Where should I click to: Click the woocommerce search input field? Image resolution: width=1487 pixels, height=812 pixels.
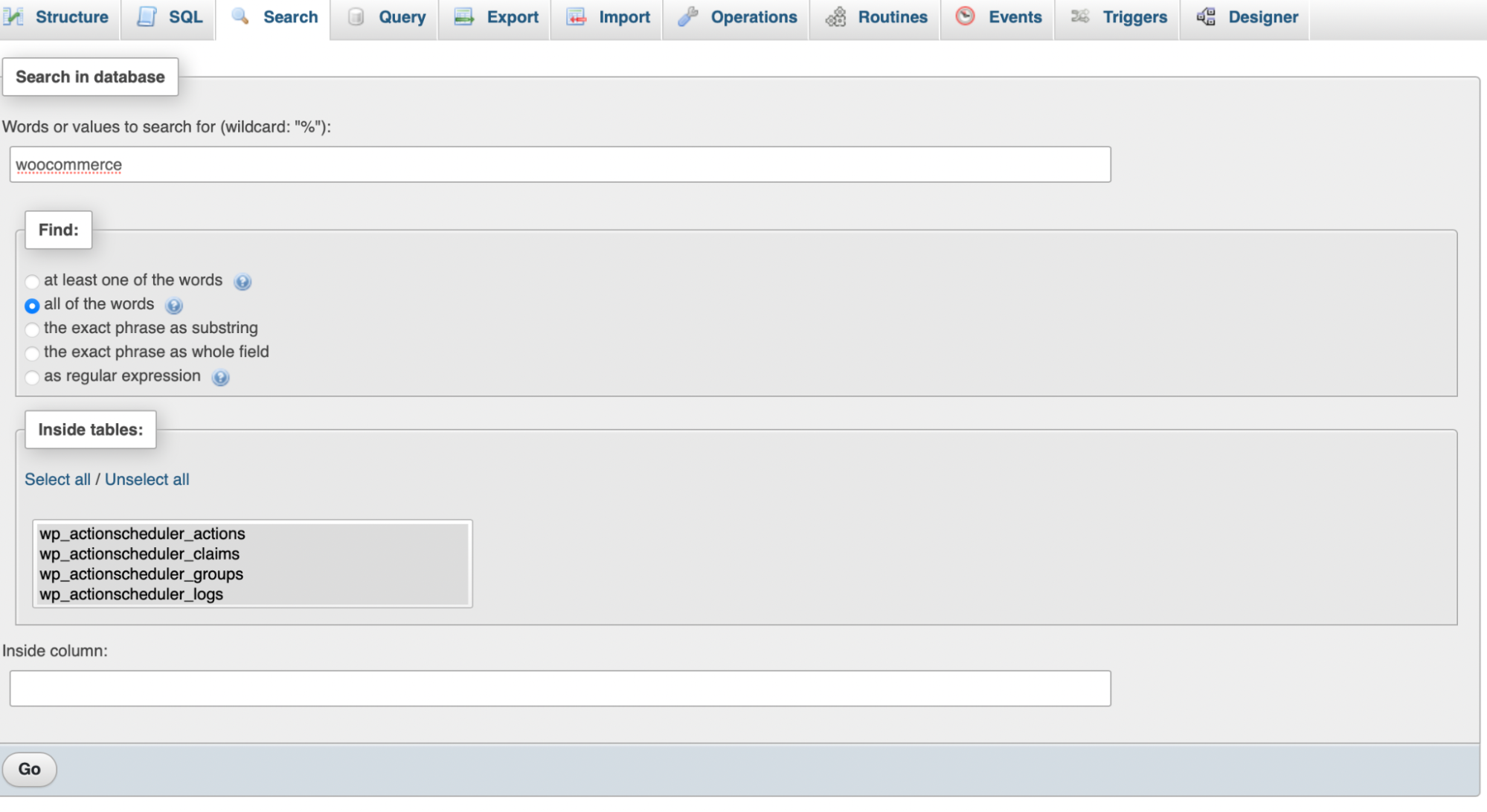click(560, 163)
